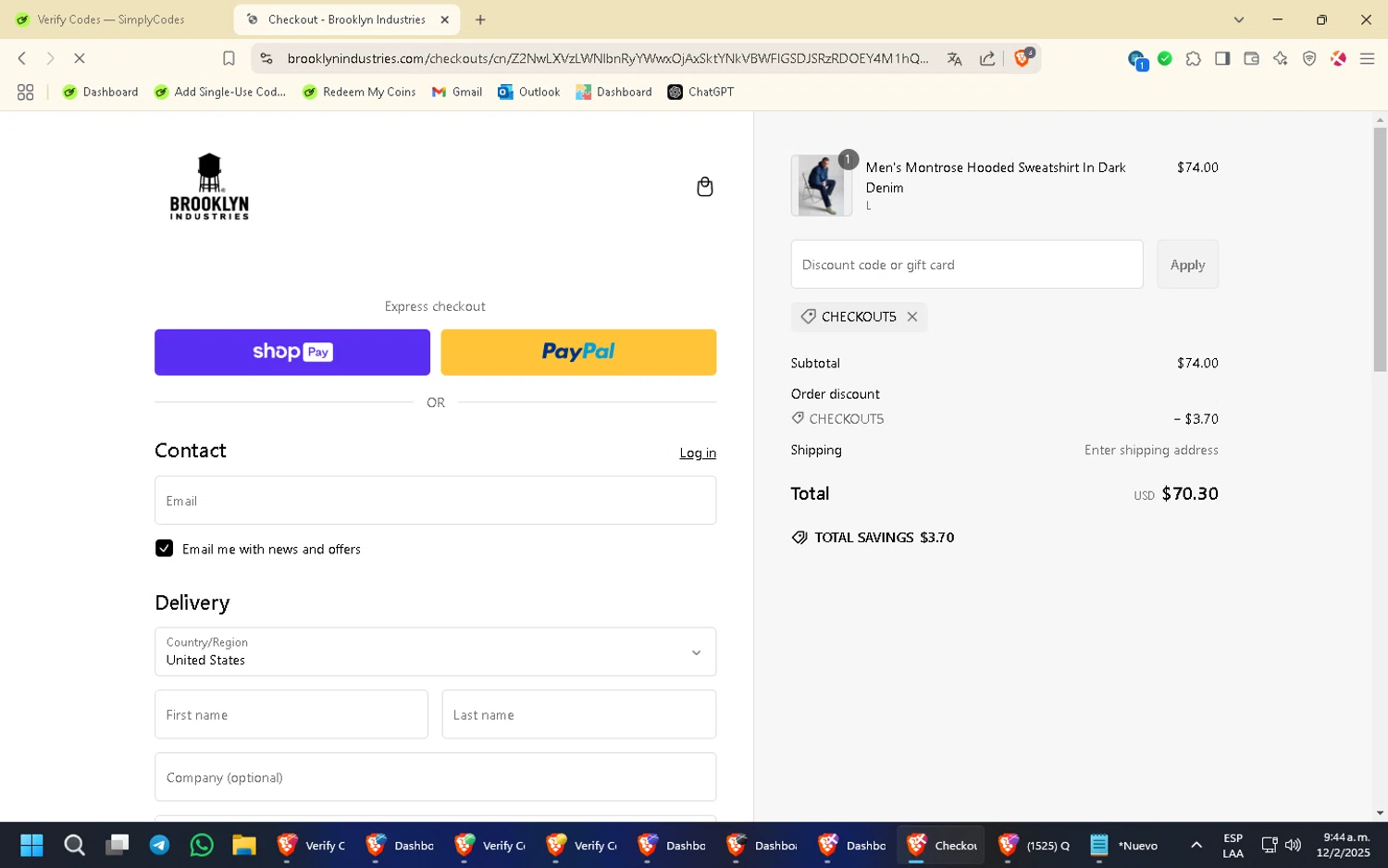The image size is (1388, 868).
Task: Open the Brave VPN shield icon
Action: tap(1309, 58)
